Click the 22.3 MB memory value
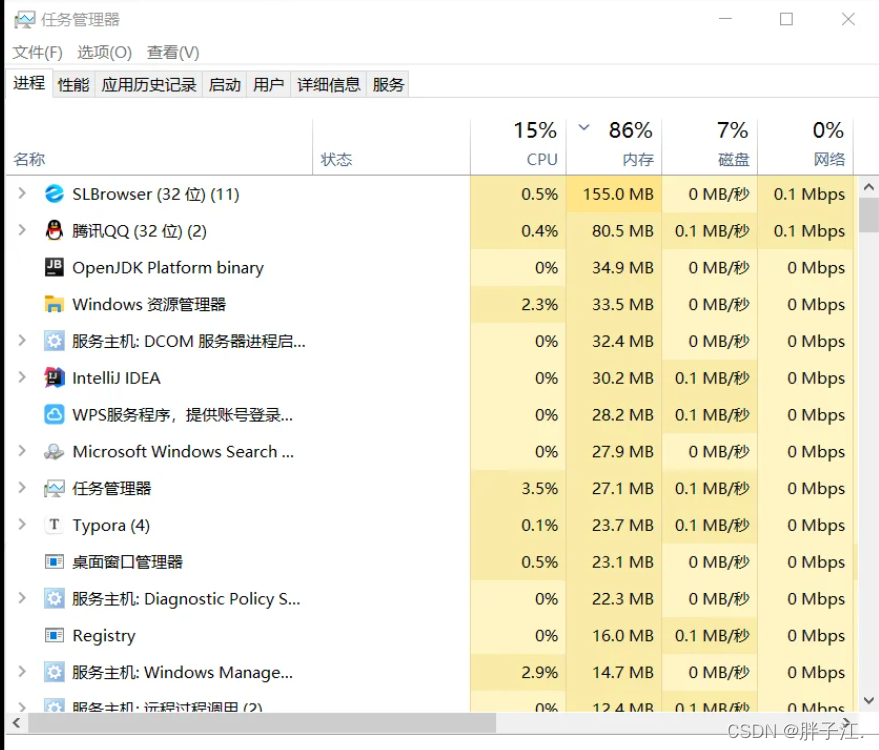The height and width of the screenshot is (750, 879). (623, 599)
